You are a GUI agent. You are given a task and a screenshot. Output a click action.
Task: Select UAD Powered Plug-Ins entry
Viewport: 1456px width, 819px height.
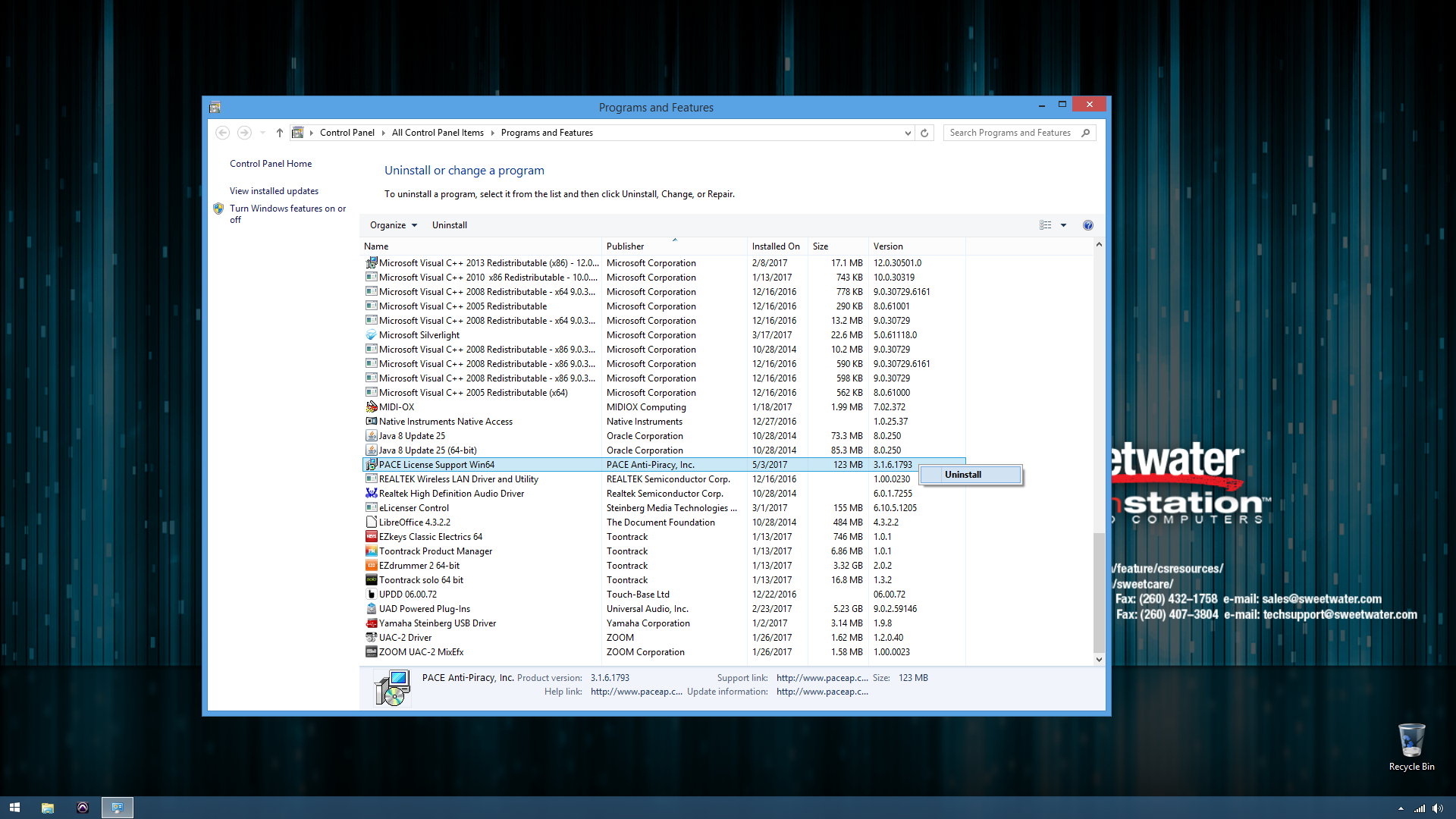pos(426,608)
